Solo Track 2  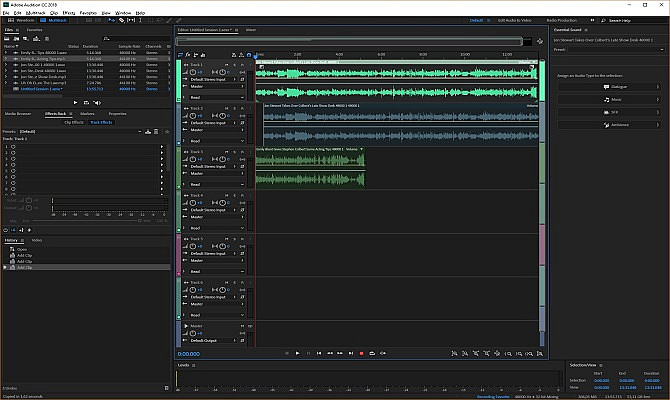click(x=234, y=107)
